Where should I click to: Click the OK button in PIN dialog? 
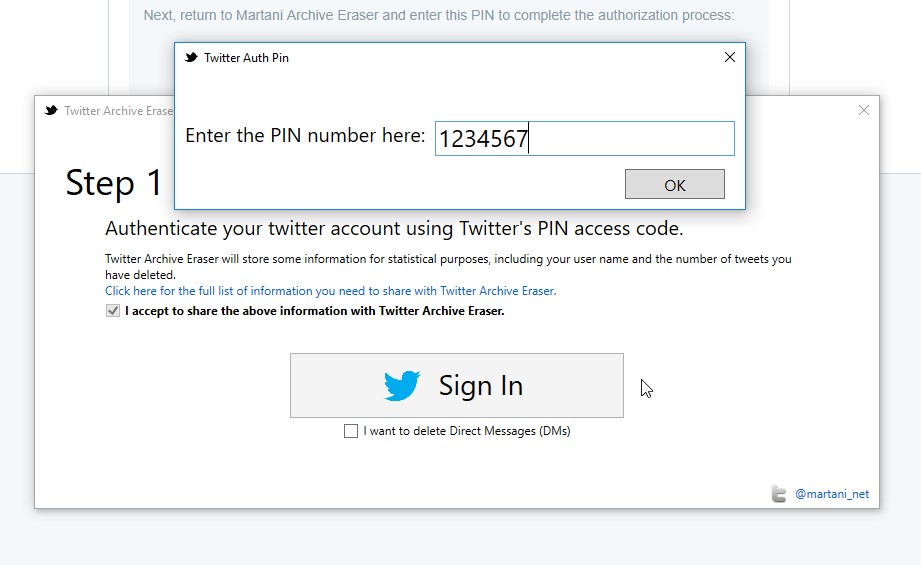[674, 184]
